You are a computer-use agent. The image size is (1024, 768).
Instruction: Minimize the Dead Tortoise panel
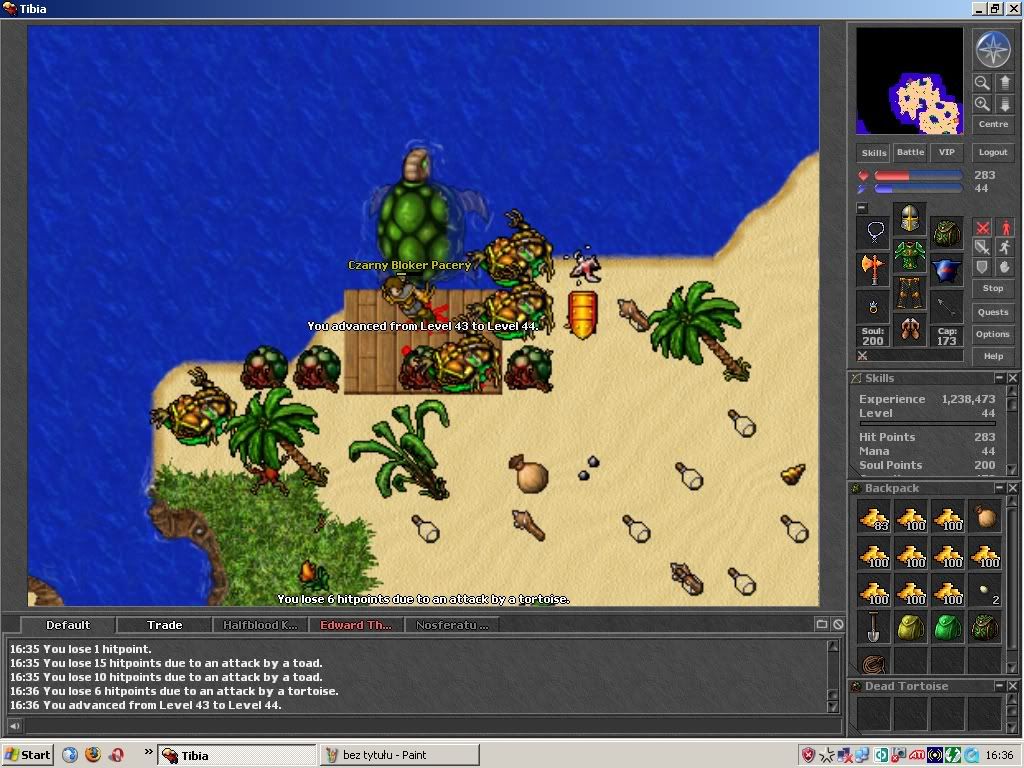[x=999, y=686]
